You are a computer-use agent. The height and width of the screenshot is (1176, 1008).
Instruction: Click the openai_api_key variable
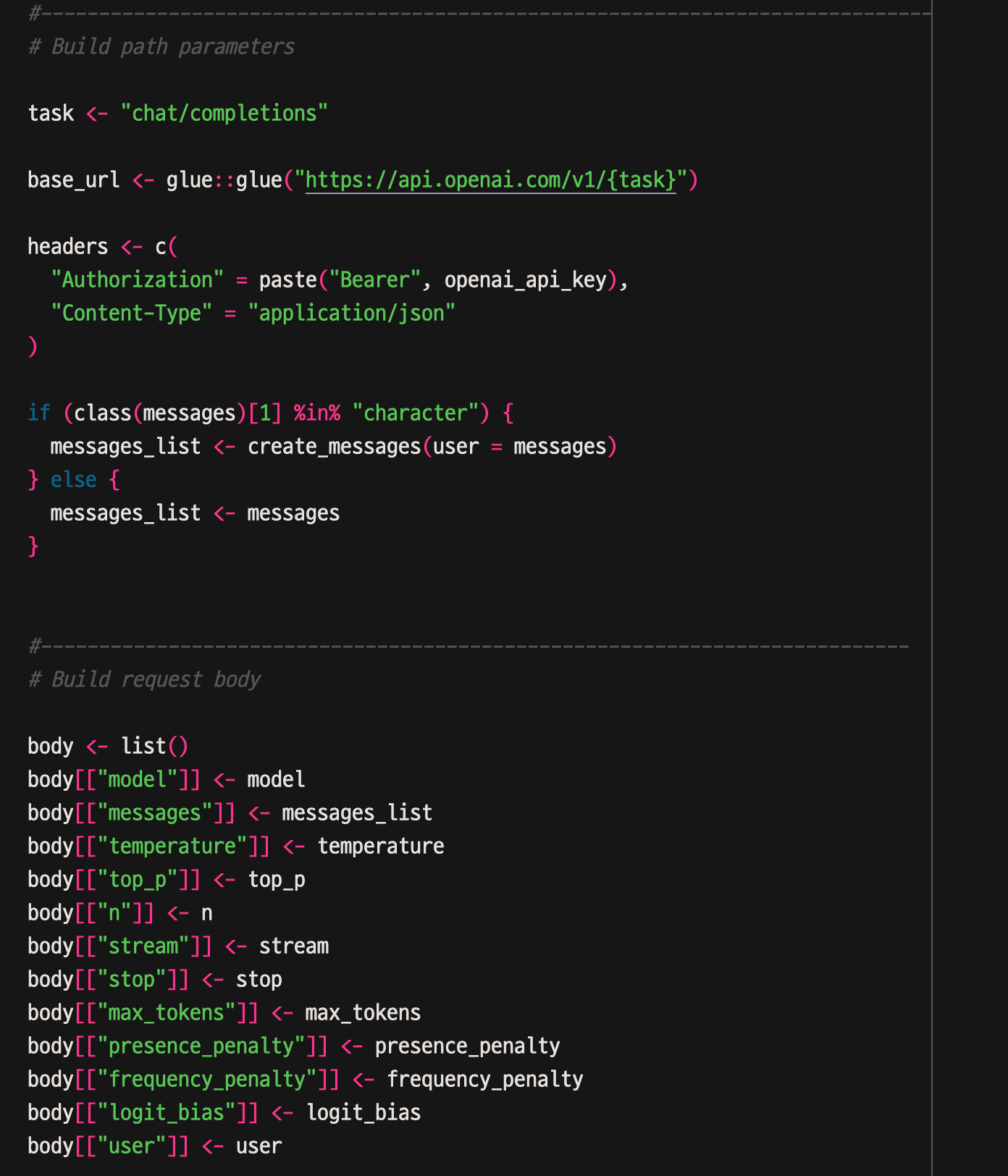click(x=525, y=280)
